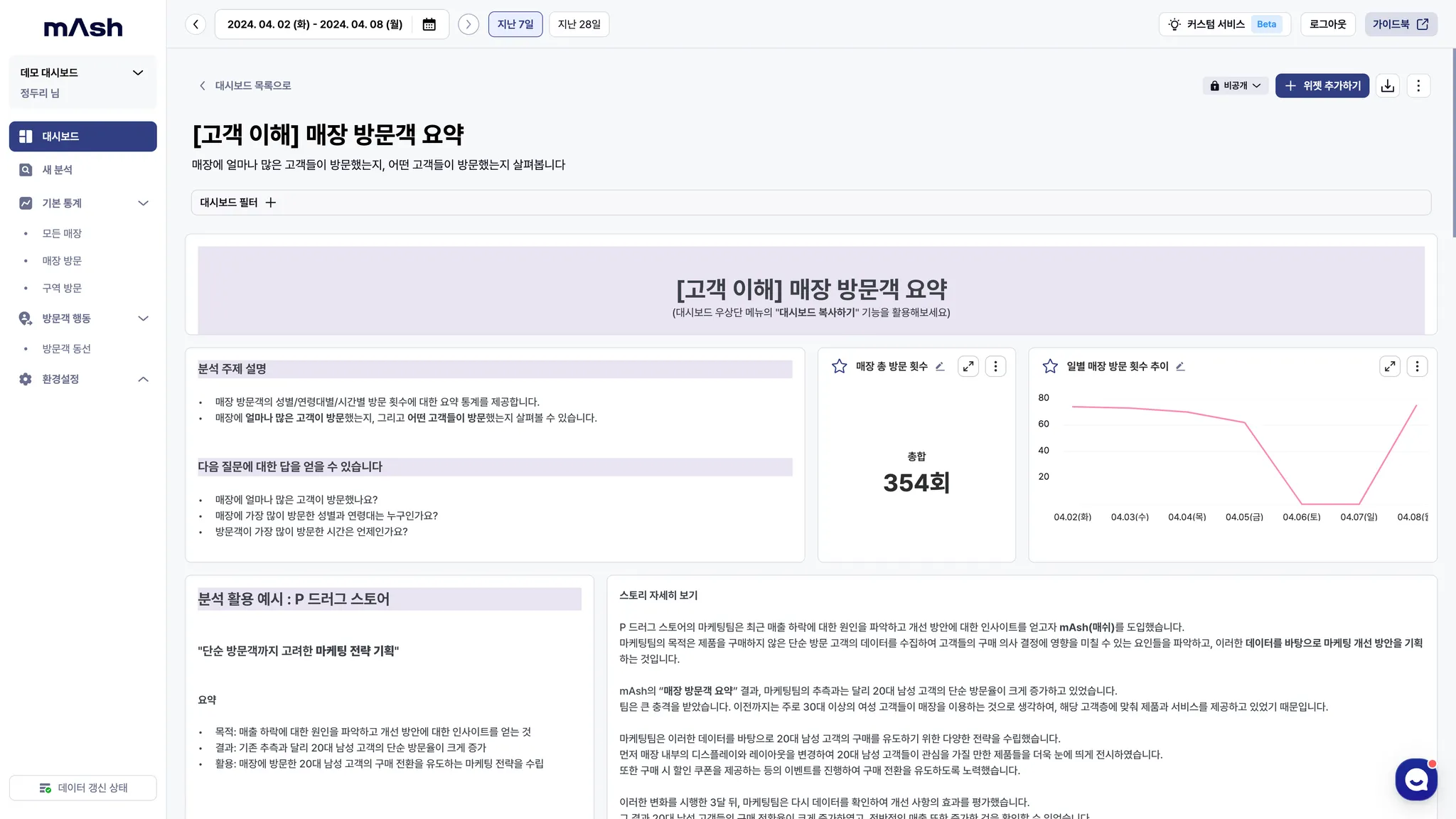Screen dimensions: 1456x819
Task: Collapse the 기본 통계 menu section
Action: [143, 203]
